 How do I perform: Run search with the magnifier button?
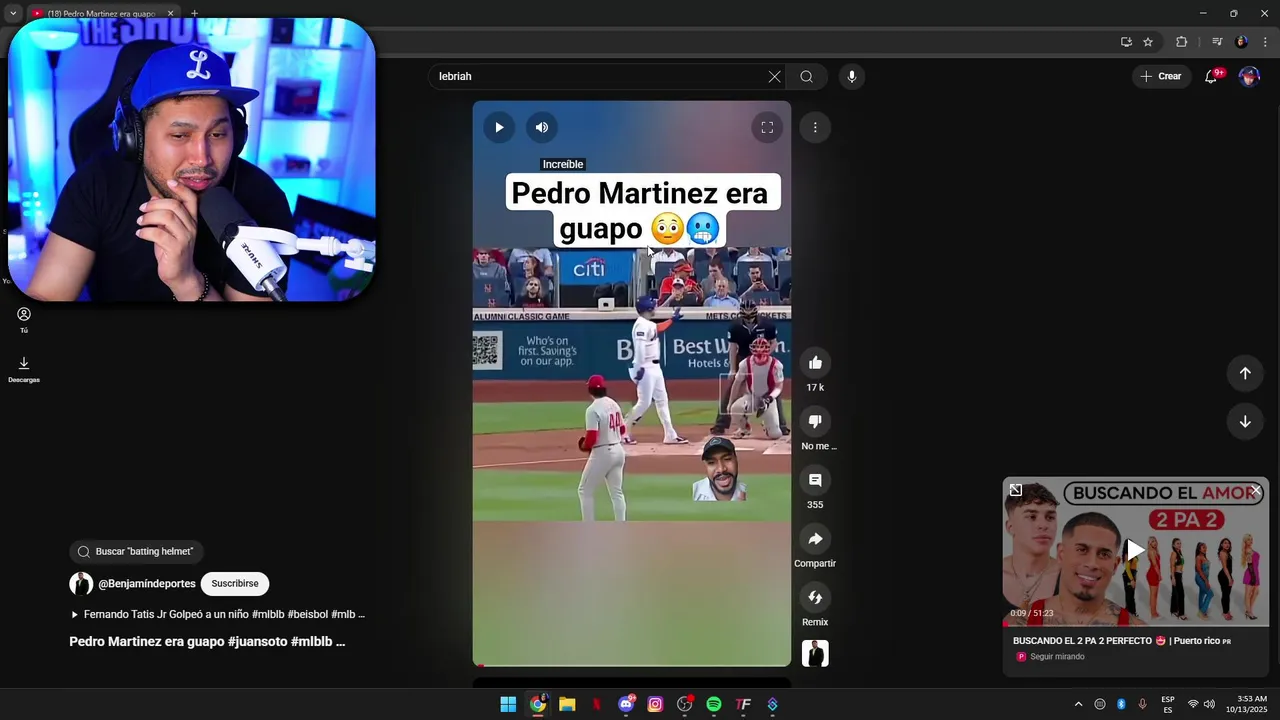point(806,76)
